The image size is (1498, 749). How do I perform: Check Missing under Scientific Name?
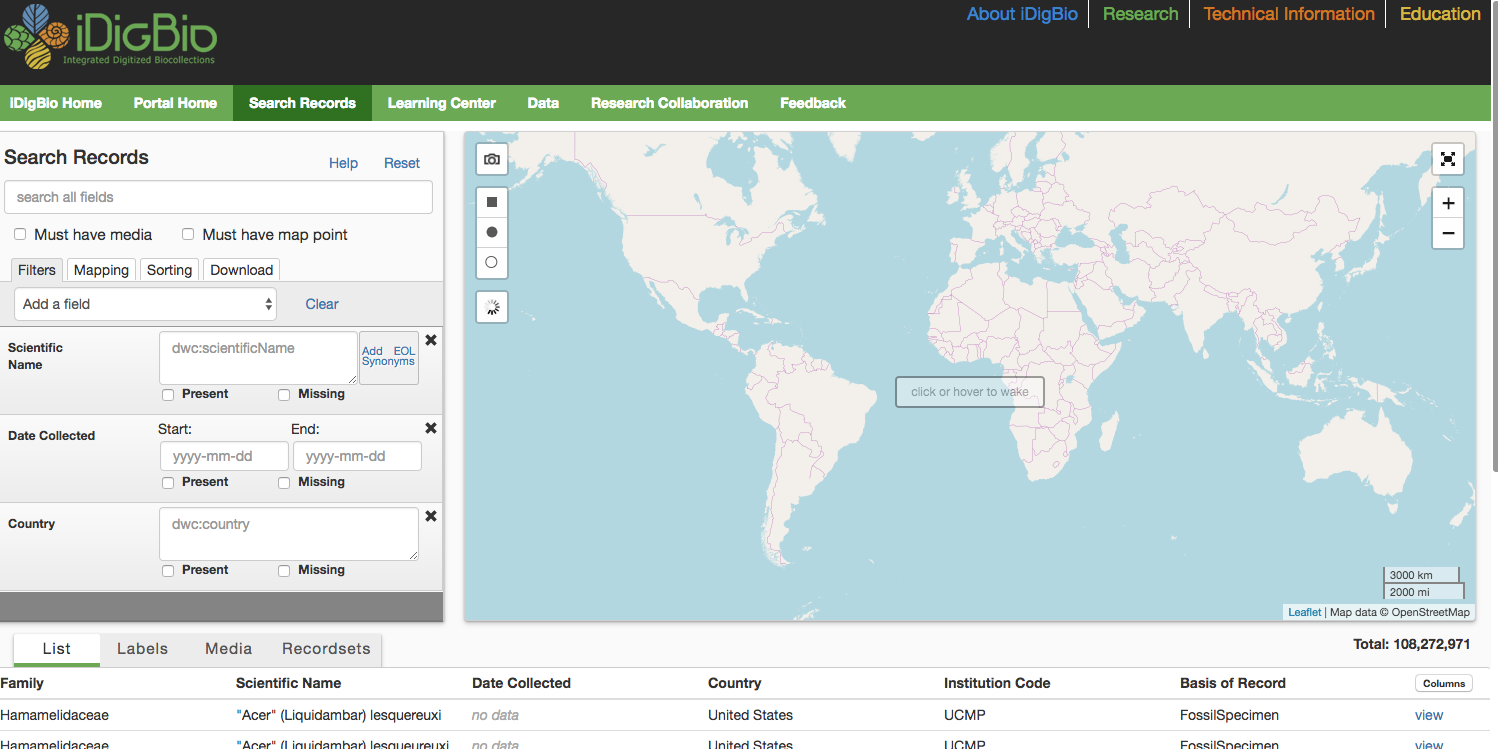284,395
